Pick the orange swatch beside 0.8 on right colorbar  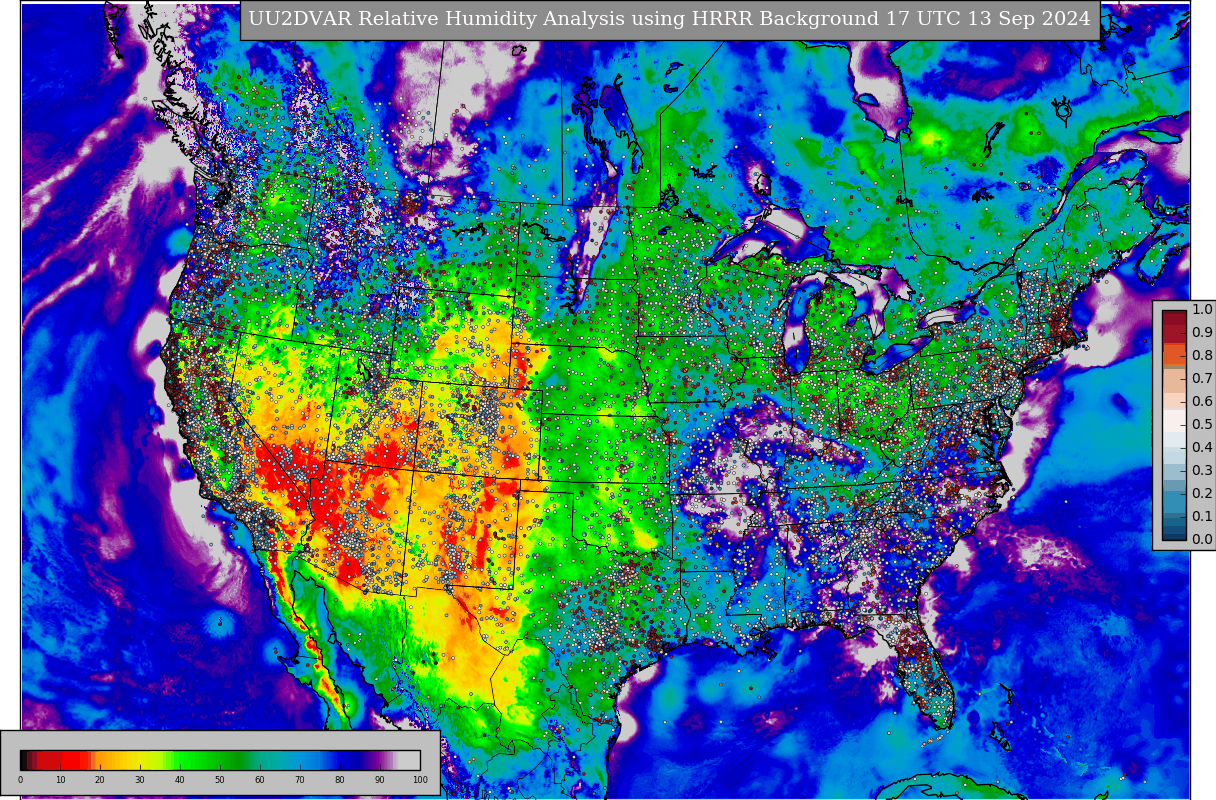1174,355
